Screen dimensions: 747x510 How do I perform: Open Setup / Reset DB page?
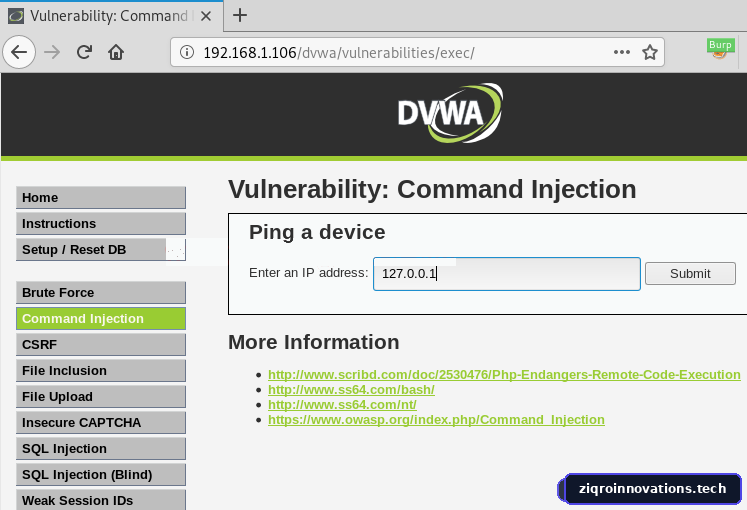click(x=101, y=250)
